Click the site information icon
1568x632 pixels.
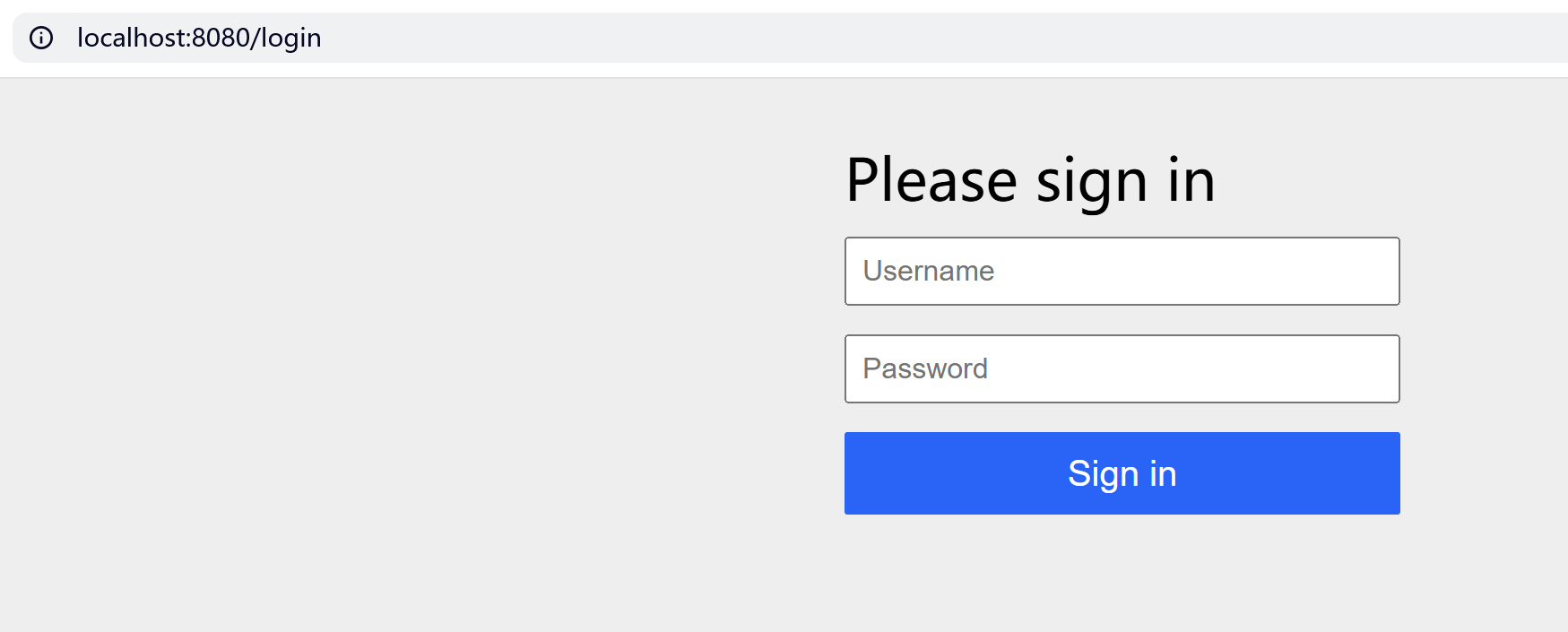coord(41,38)
